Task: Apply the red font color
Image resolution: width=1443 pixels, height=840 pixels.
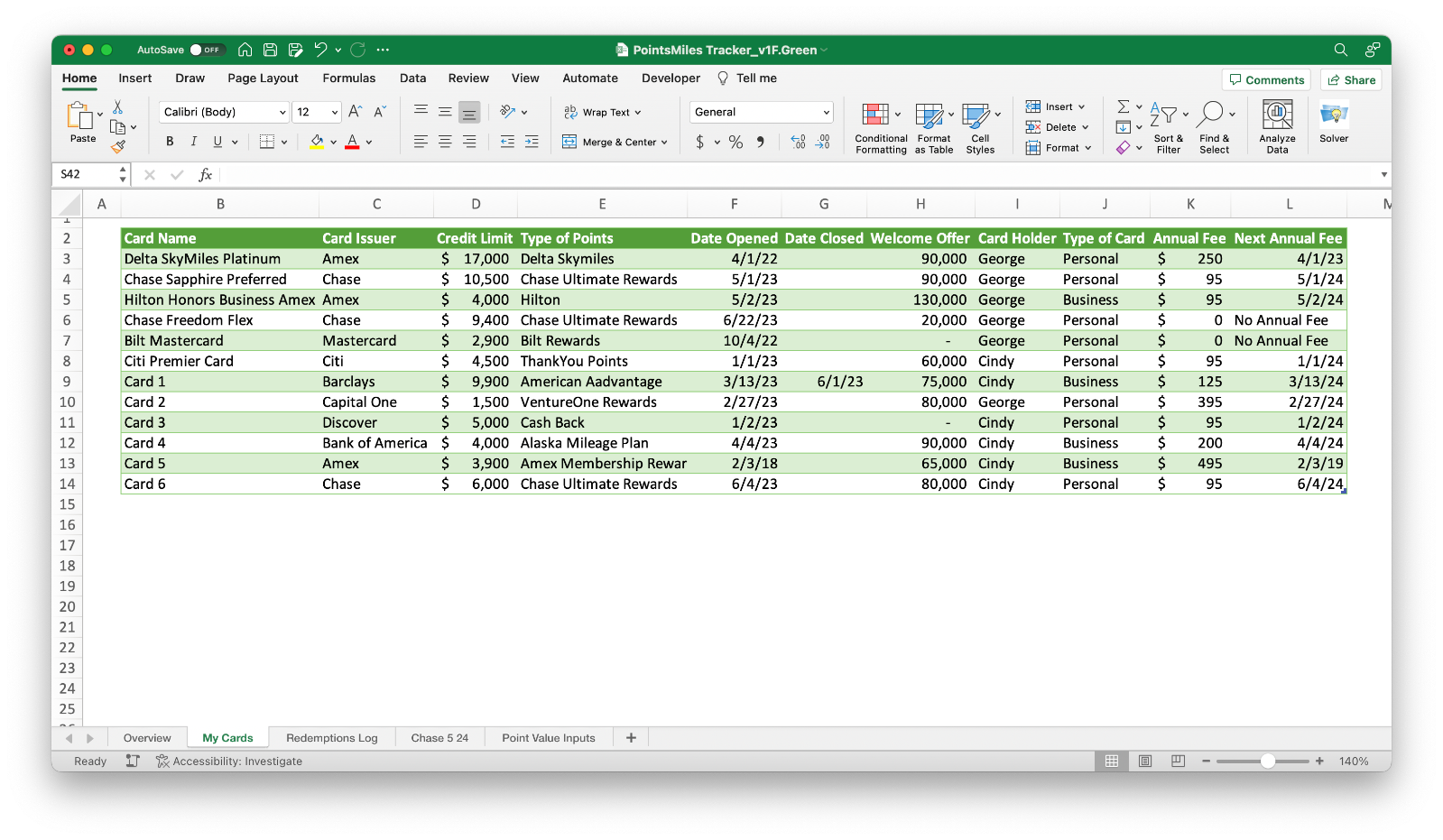Action: pos(352,142)
